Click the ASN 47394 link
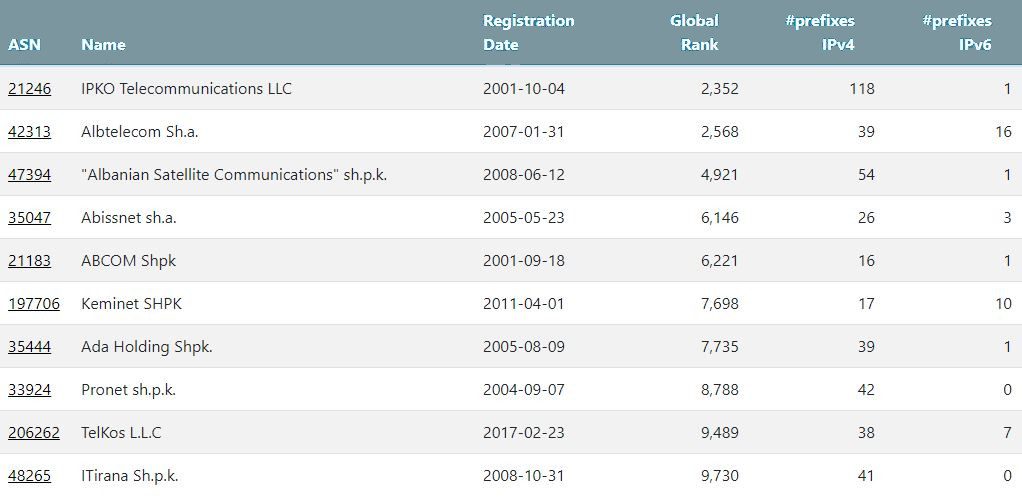 [x=29, y=175]
